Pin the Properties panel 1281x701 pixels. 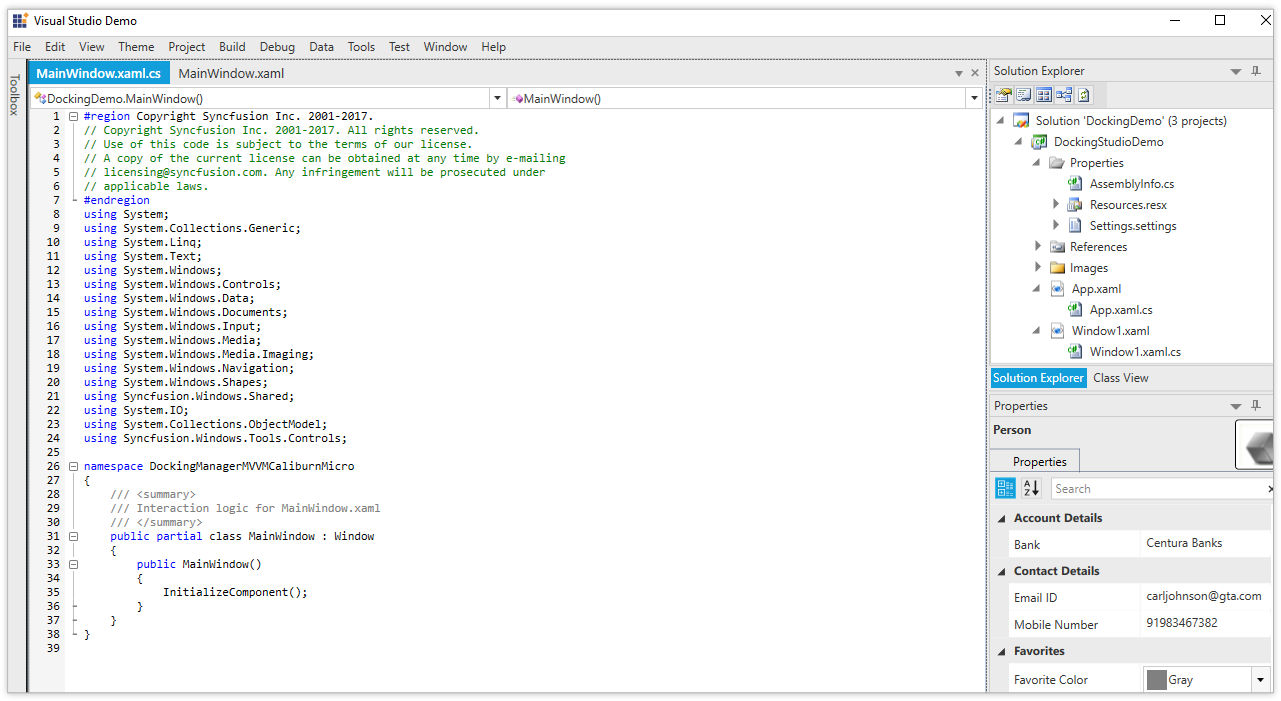tap(1255, 406)
